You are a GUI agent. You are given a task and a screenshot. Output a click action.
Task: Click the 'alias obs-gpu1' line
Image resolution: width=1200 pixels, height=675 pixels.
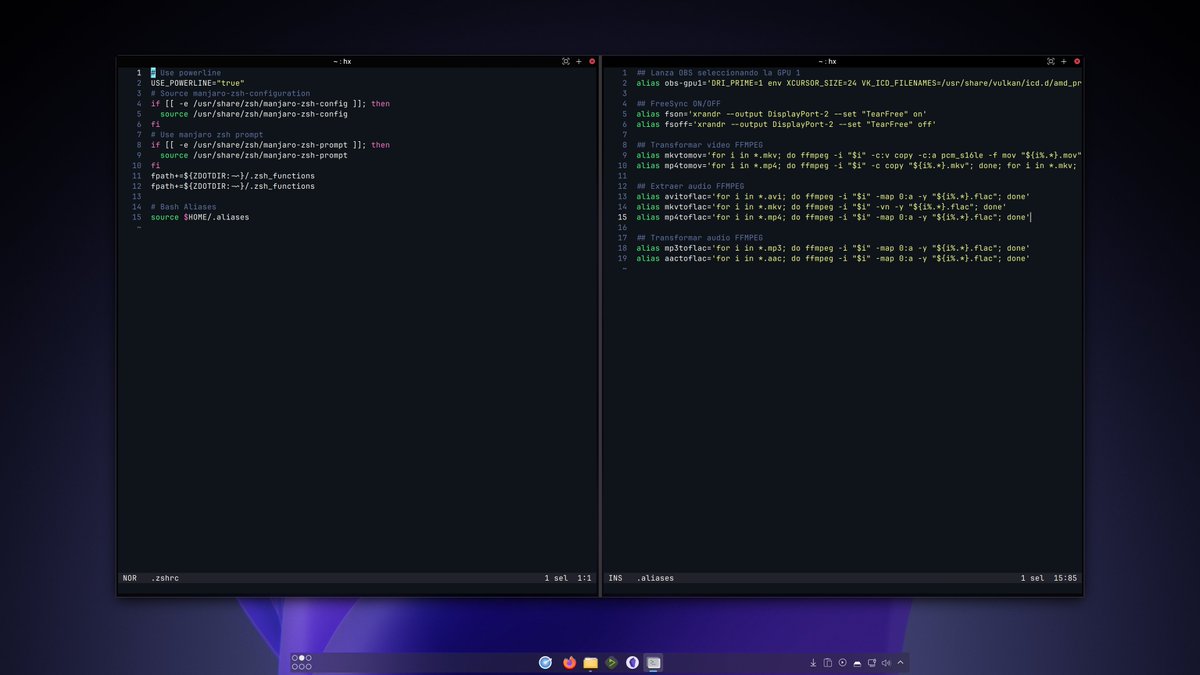pos(859,83)
